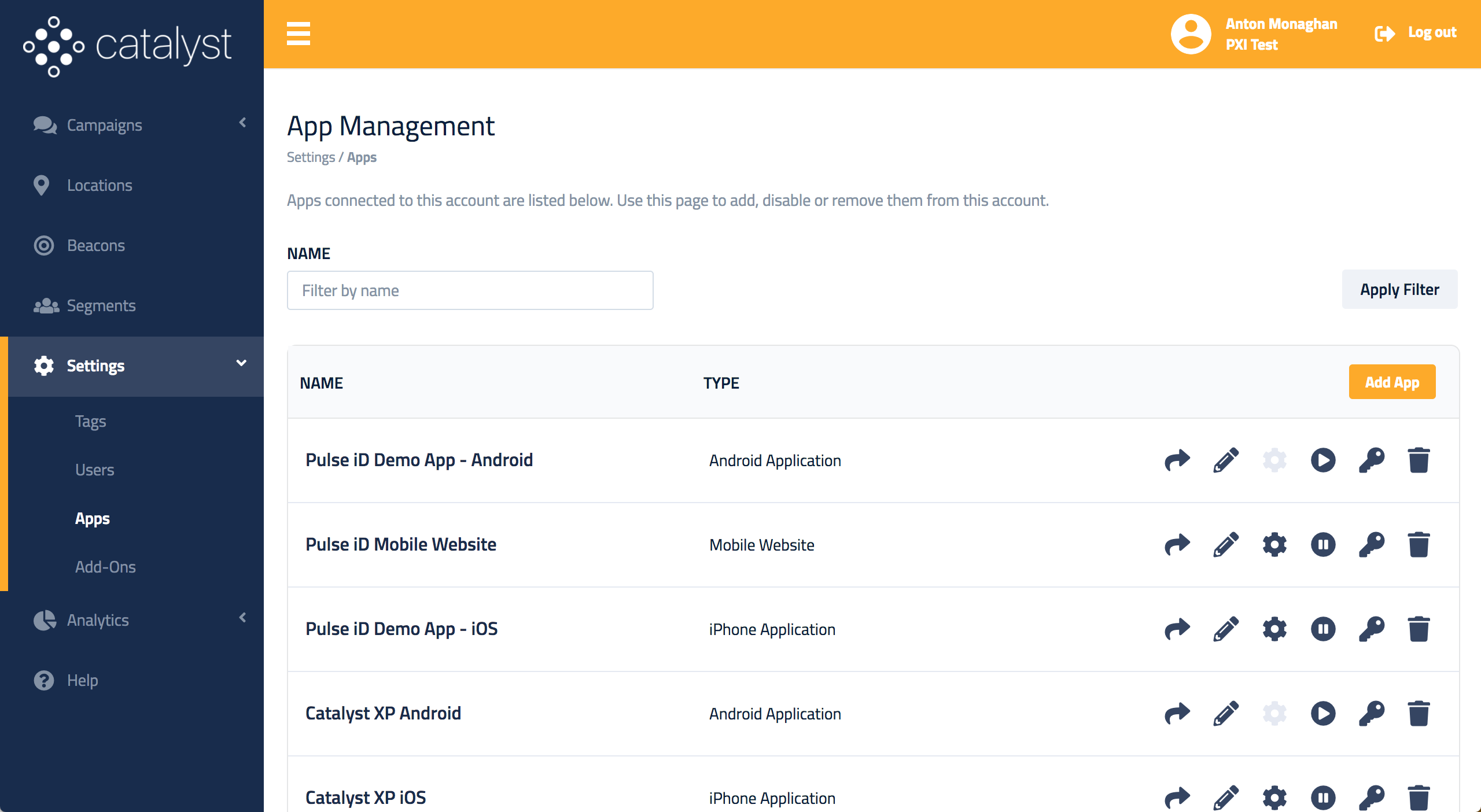The height and width of the screenshot is (812, 1481).
Task: Share Catalyst XP Android app
Action: [1177, 714]
